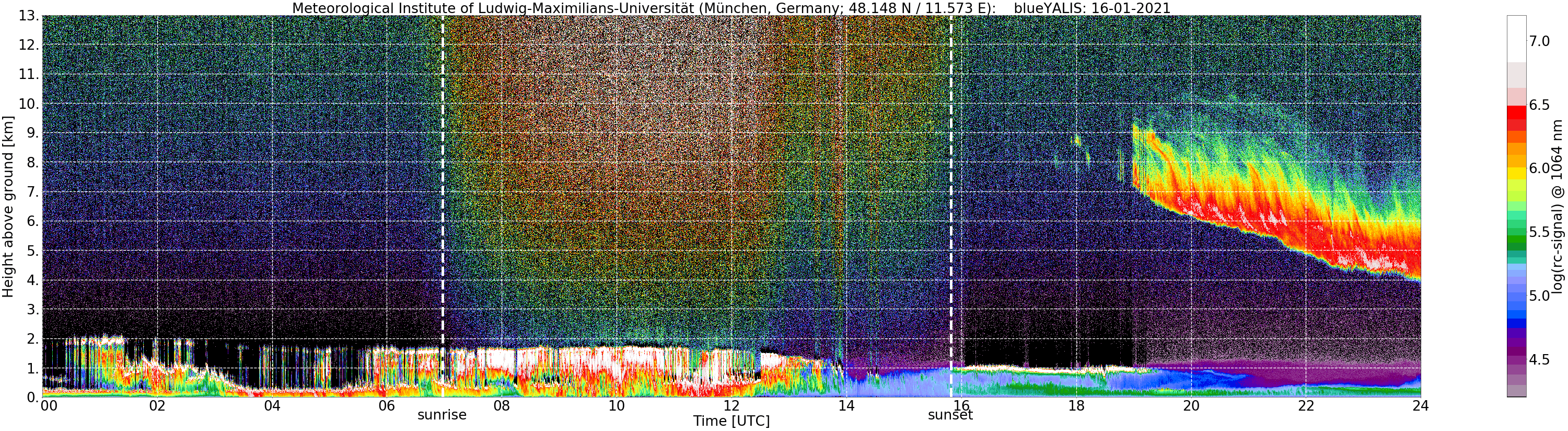Click the height axis tick '5.'
1568x431 pixels.
click(33, 251)
